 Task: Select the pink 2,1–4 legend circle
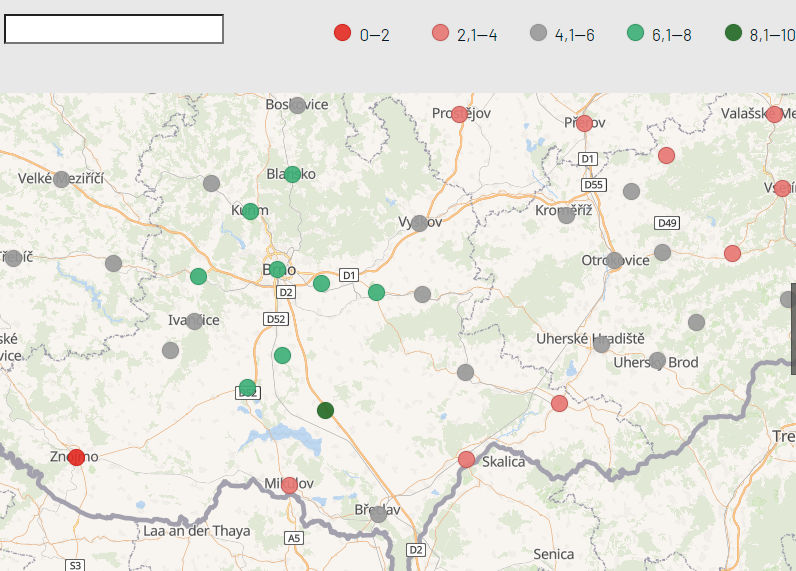click(440, 33)
